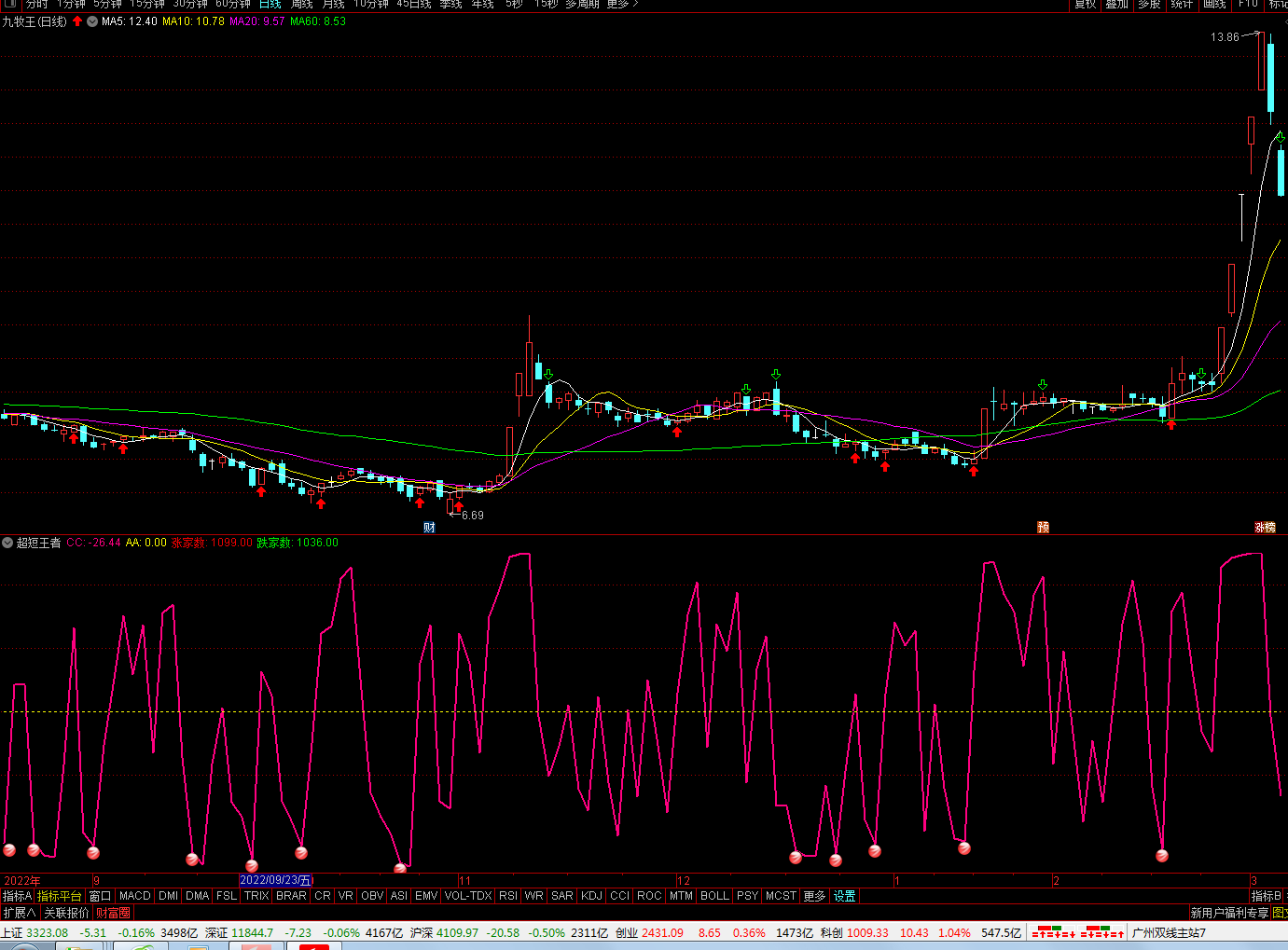Viewport: 1288px width, 950px height.
Task: Expand the 扩展 panel
Action: coord(19,913)
